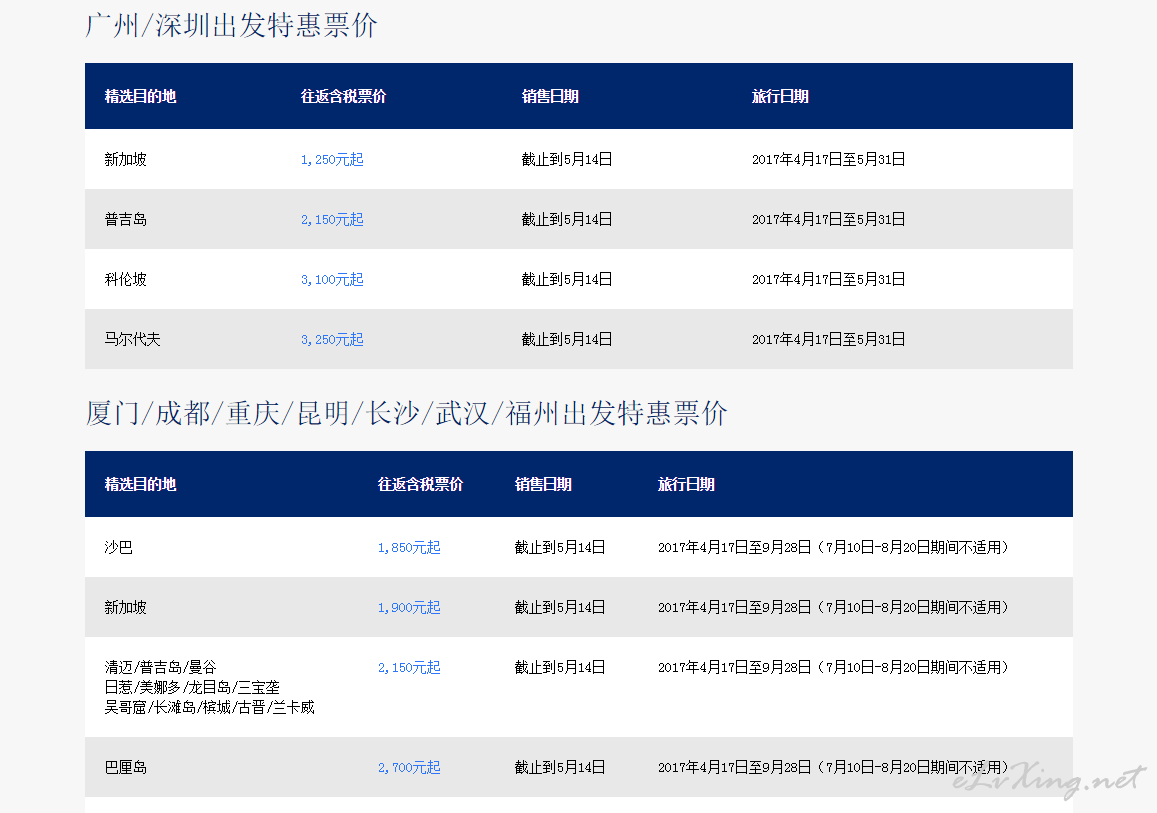Select the 科伦坡 destination cell

(x=125, y=280)
